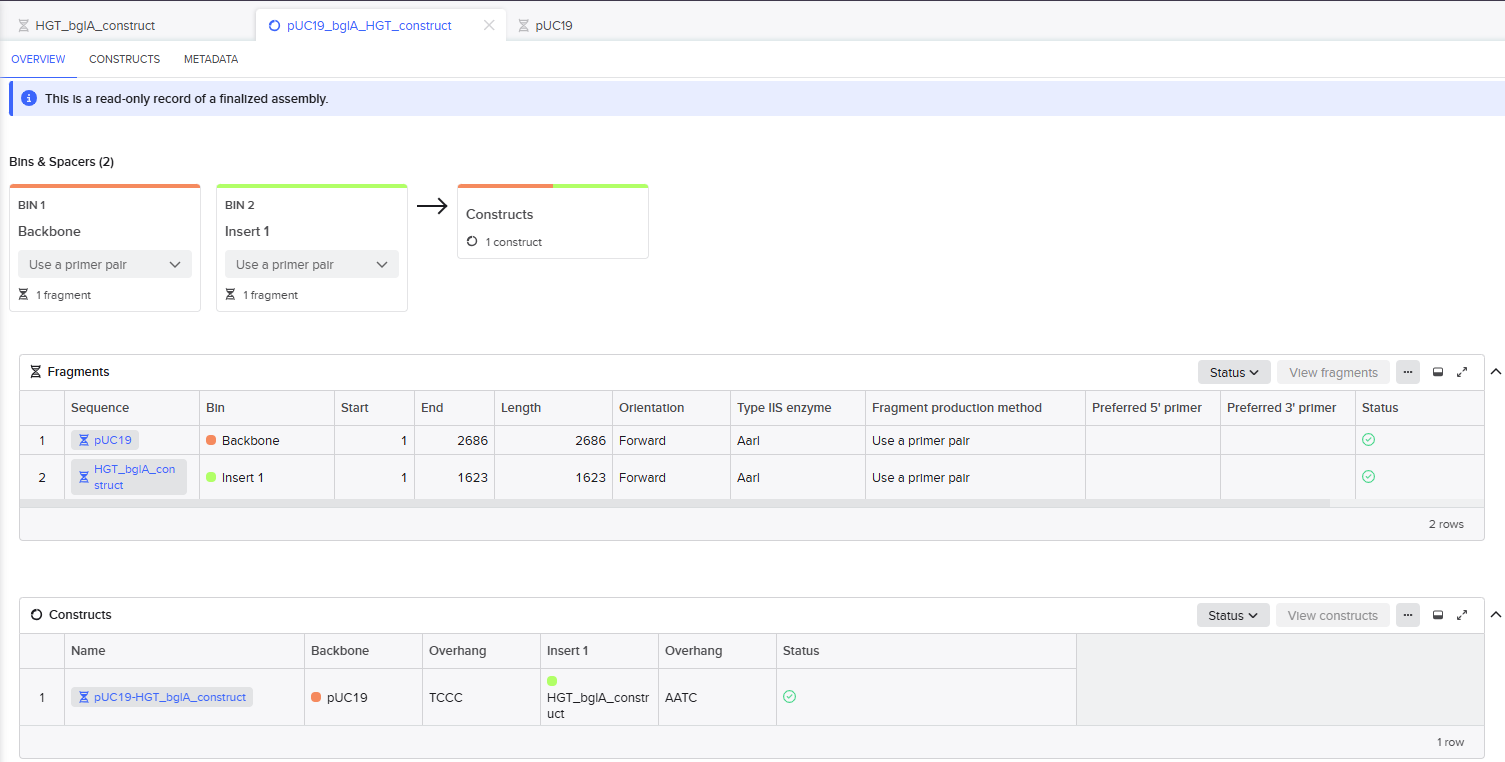Click status check icon for pUC19 fragment
This screenshot has width=1505, height=762.
[1368, 439]
